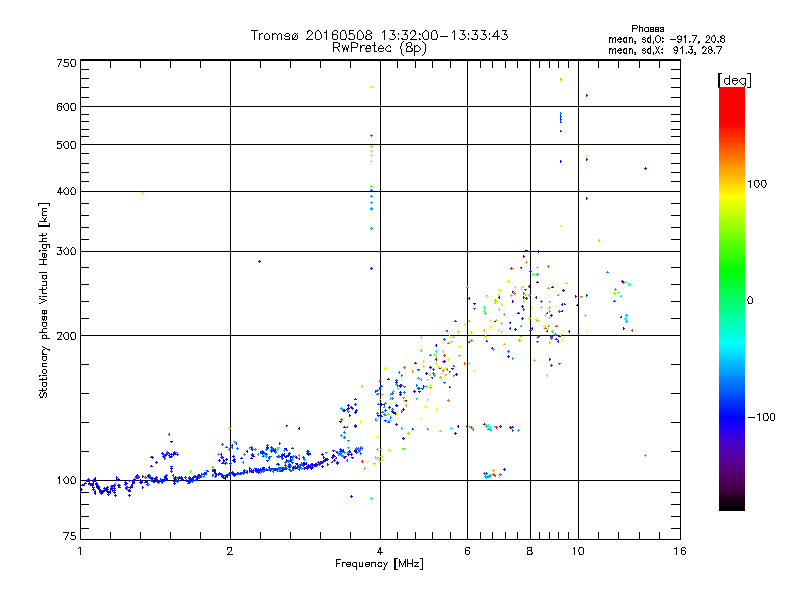Viewport: 800px width, 600px height.
Task: Click the x-axis tick label '6'
Action: 467,551
